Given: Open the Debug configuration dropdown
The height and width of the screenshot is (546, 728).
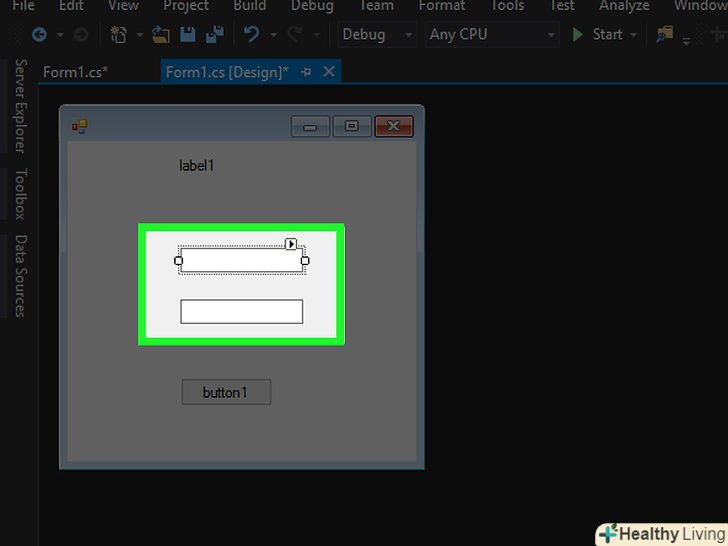Looking at the screenshot, I should pos(377,34).
